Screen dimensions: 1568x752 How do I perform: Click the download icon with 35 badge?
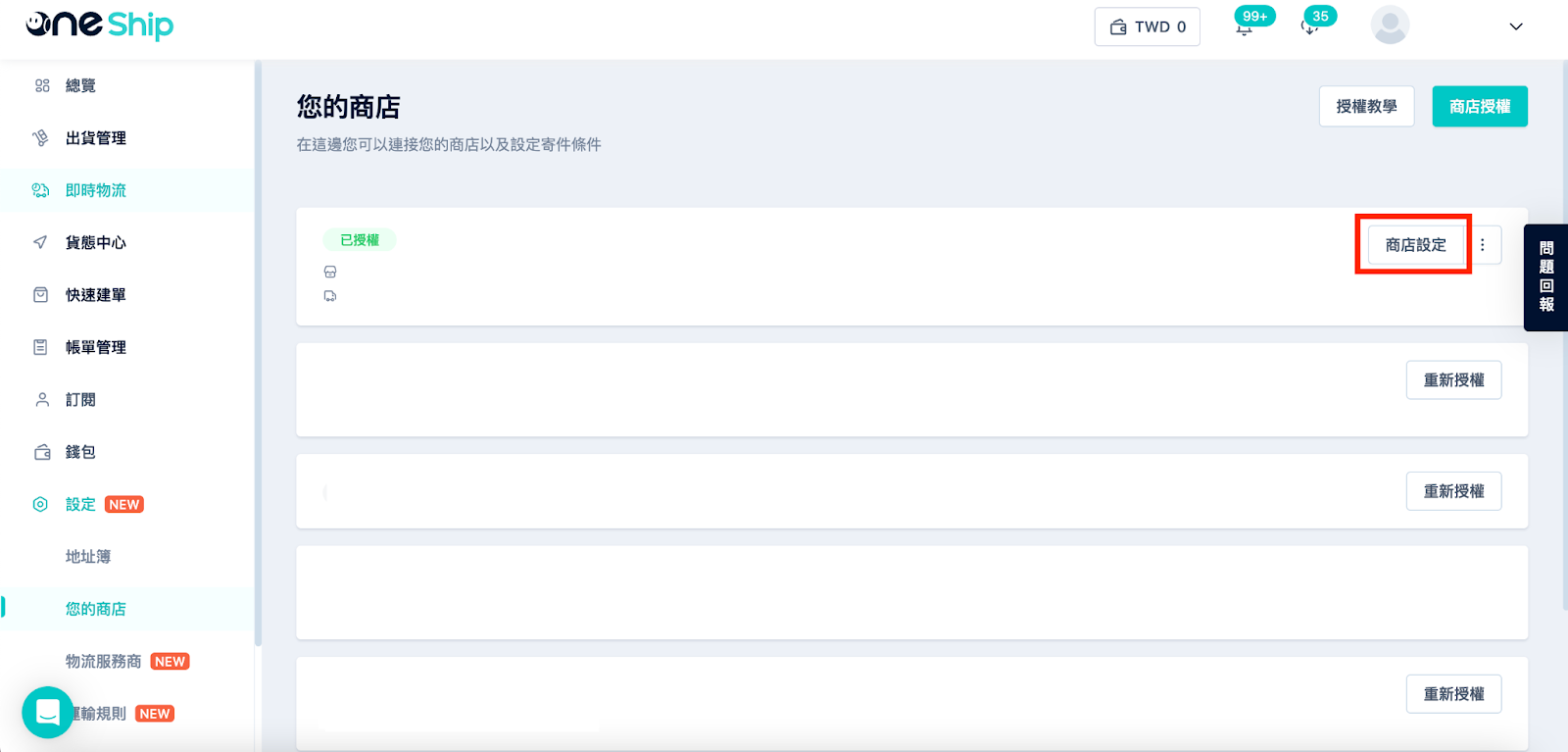pyautogui.click(x=1309, y=27)
